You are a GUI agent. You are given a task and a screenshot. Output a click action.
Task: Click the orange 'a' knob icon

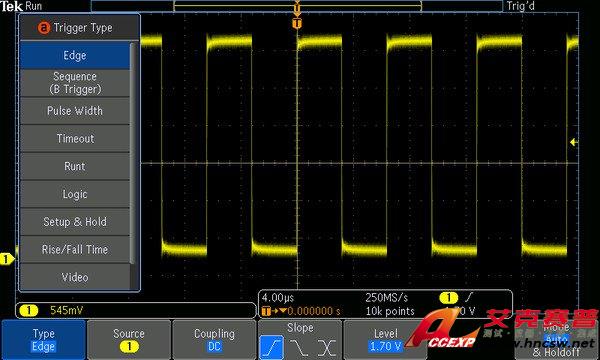(44, 28)
